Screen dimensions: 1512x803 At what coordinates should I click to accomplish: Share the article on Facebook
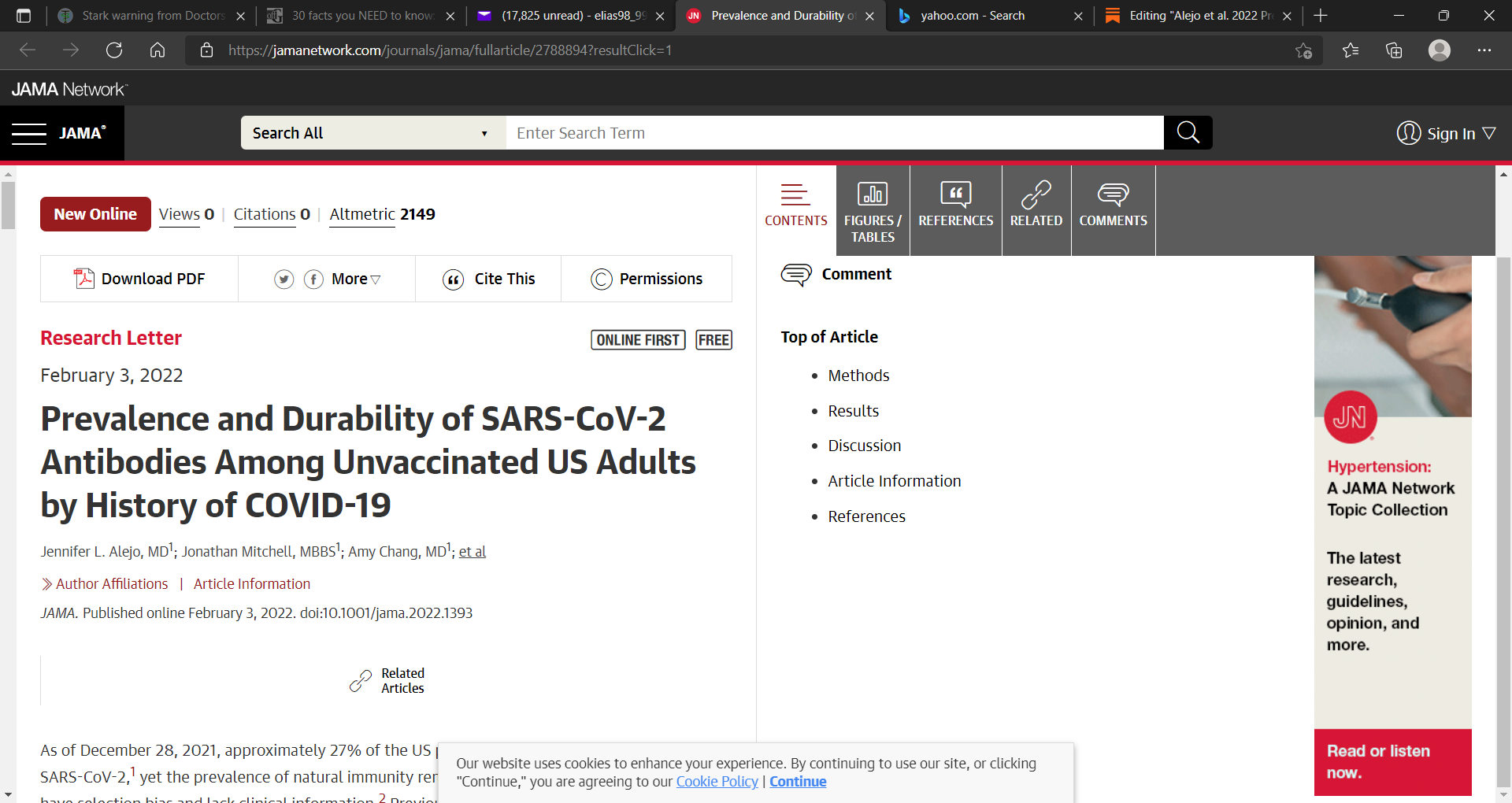(x=313, y=279)
